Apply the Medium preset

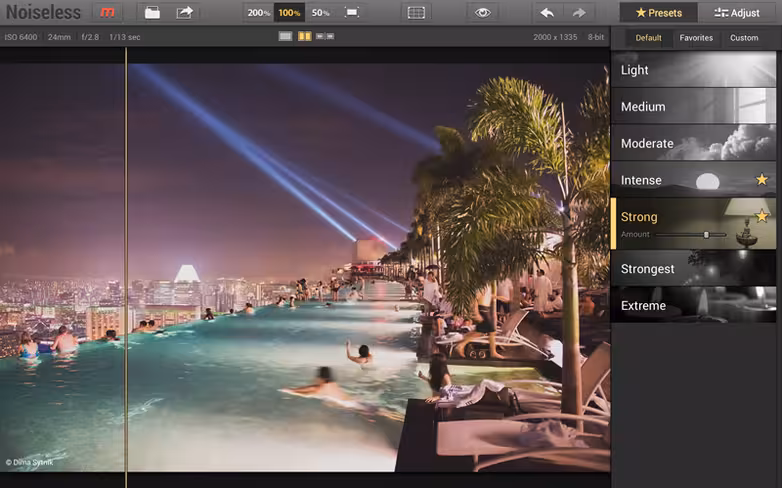point(694,106)
